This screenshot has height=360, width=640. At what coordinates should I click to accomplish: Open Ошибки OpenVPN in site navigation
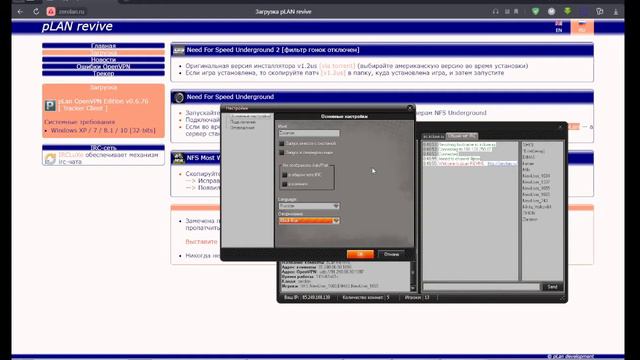[x=103, y=67]
